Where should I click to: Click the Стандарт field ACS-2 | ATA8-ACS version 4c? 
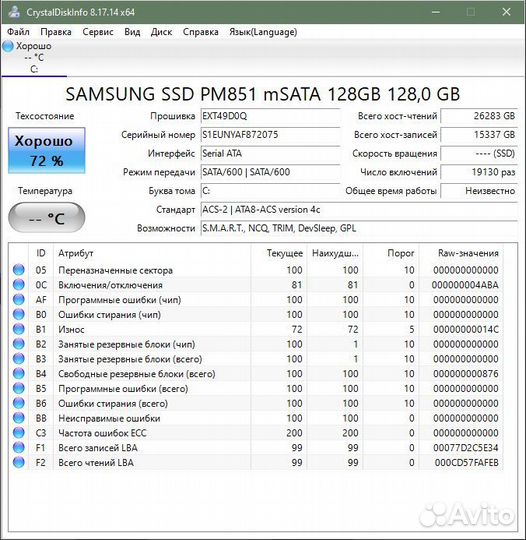[359, 209]
